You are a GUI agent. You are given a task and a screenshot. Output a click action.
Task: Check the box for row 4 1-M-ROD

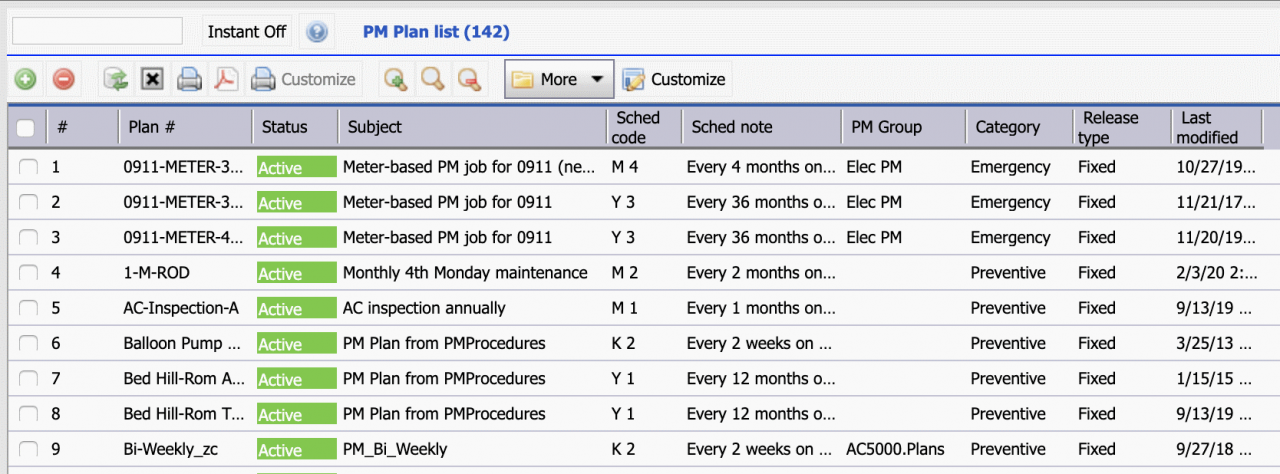tap(28, 273)
